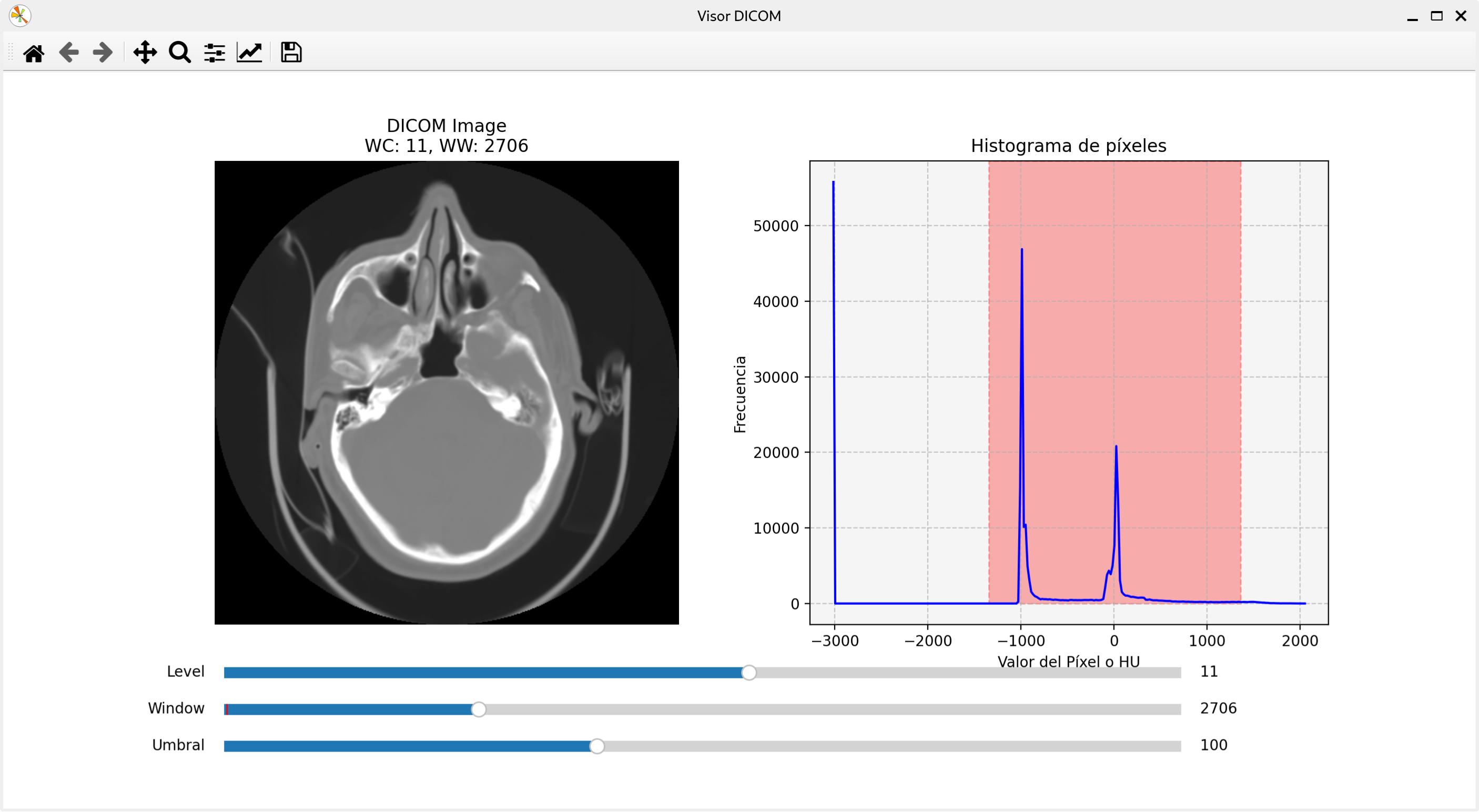Image resolution: width=1479 pixels, height=812 pixels.
Task: Click the matplotlib window logo icon
Action: point(19,15)
